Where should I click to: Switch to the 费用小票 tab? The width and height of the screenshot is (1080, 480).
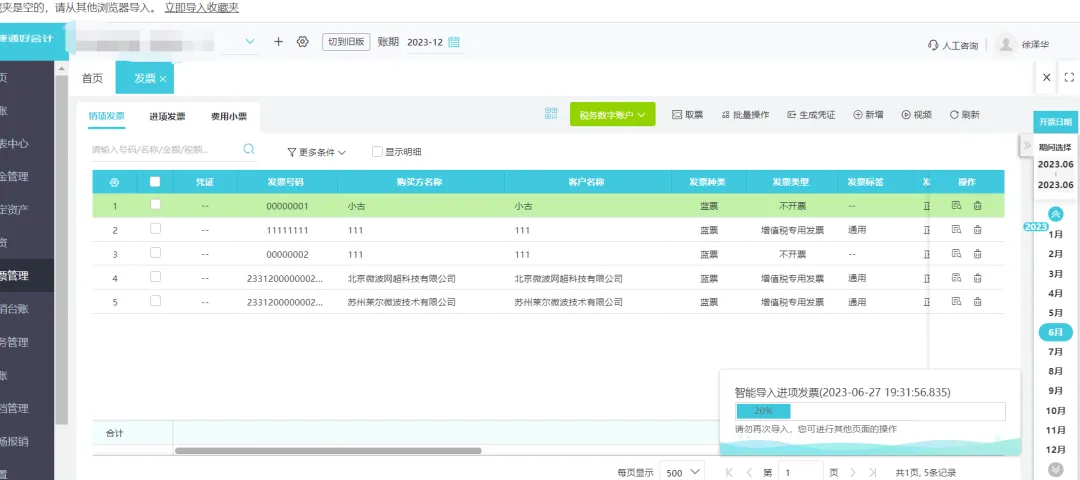tap(229, 116)
